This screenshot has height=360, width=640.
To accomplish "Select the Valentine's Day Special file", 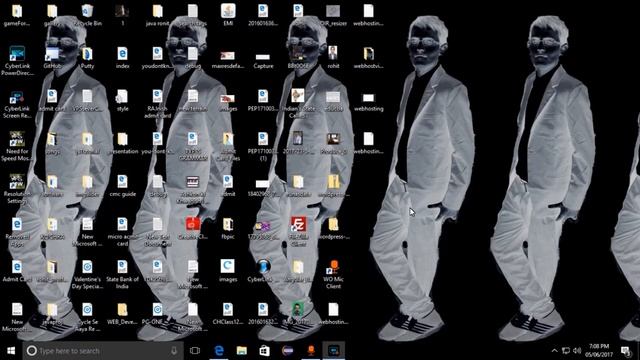I will [x=87, y=274].
